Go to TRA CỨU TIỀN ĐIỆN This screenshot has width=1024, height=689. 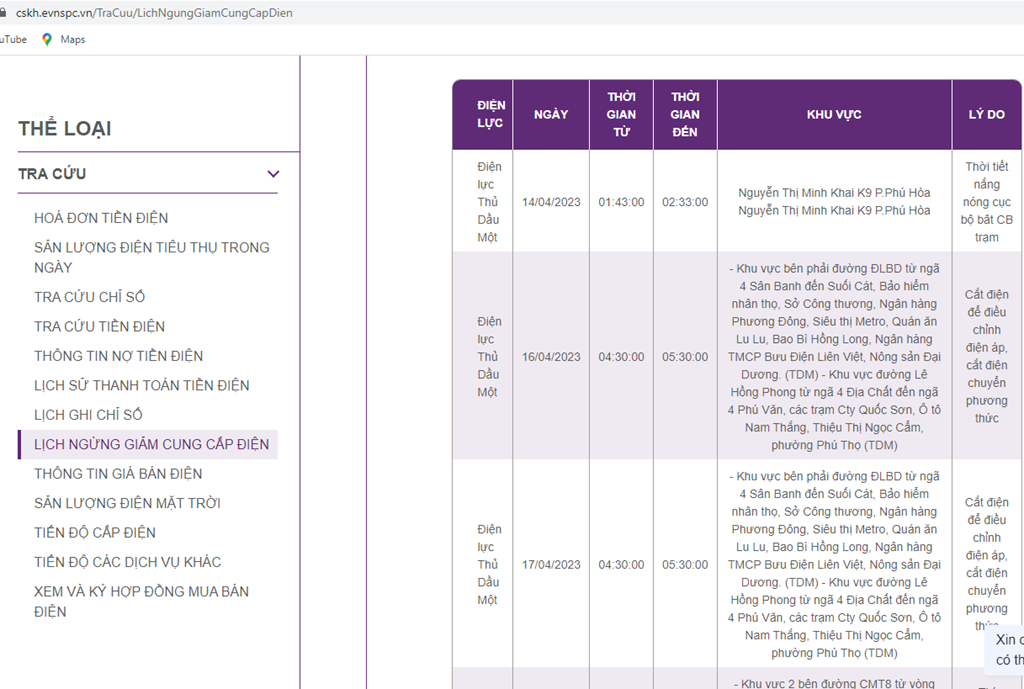(x=99, y=327)
